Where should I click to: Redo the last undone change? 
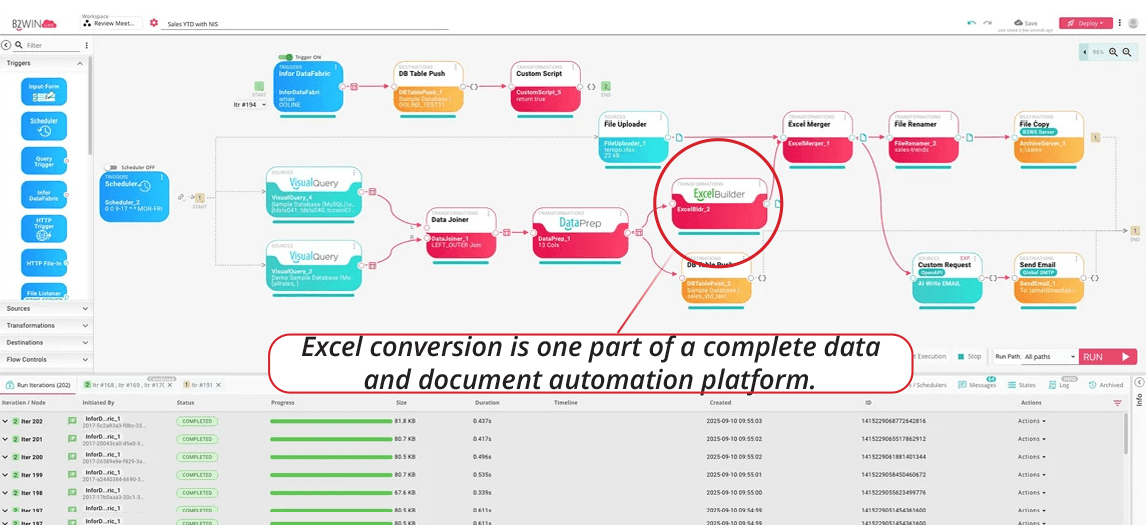[x=987, y=23]
